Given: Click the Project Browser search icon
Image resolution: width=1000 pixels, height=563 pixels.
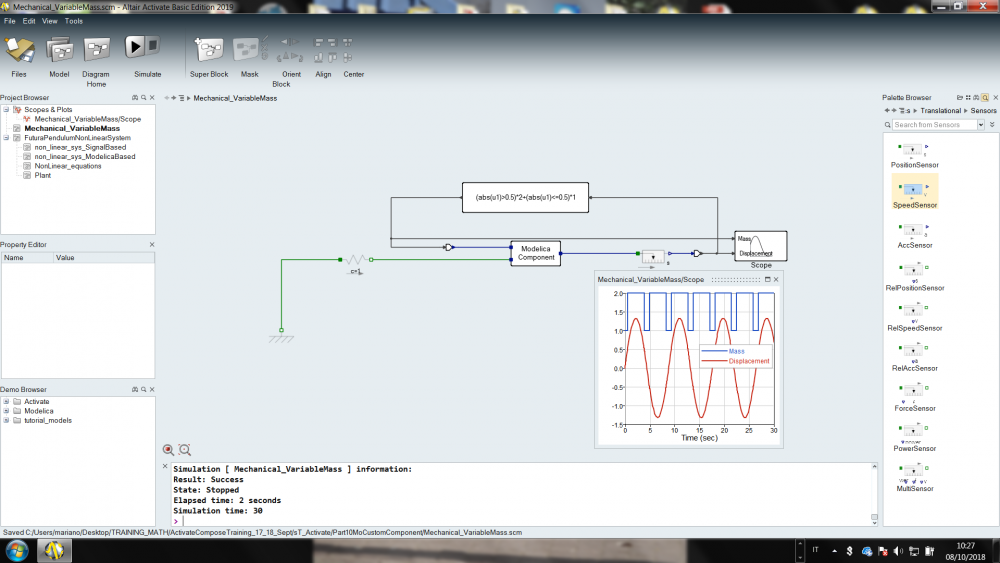Looking at the screenshot, I should pos(143,98).
